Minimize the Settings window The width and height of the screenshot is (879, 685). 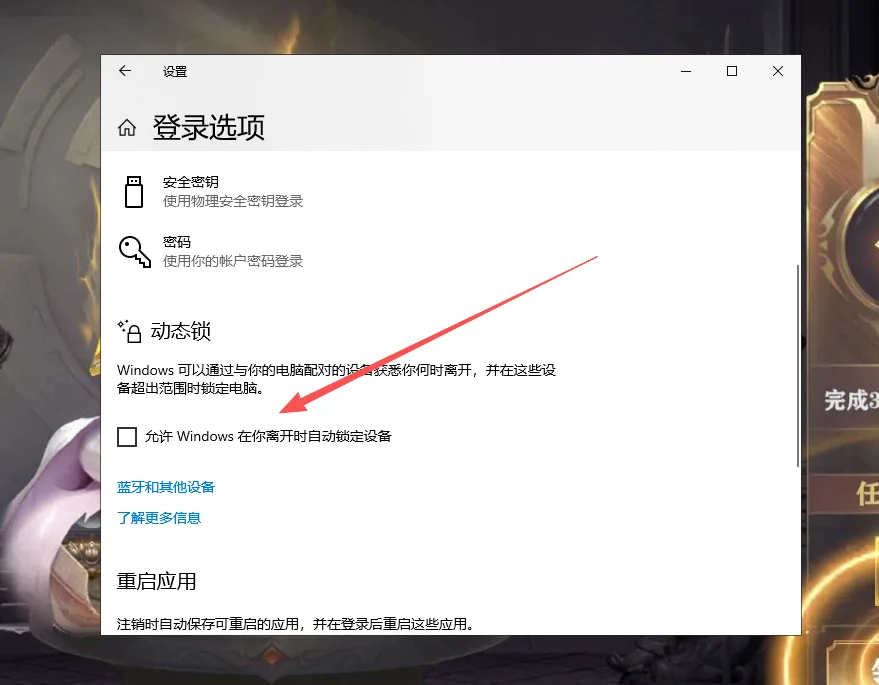[686, 71]
